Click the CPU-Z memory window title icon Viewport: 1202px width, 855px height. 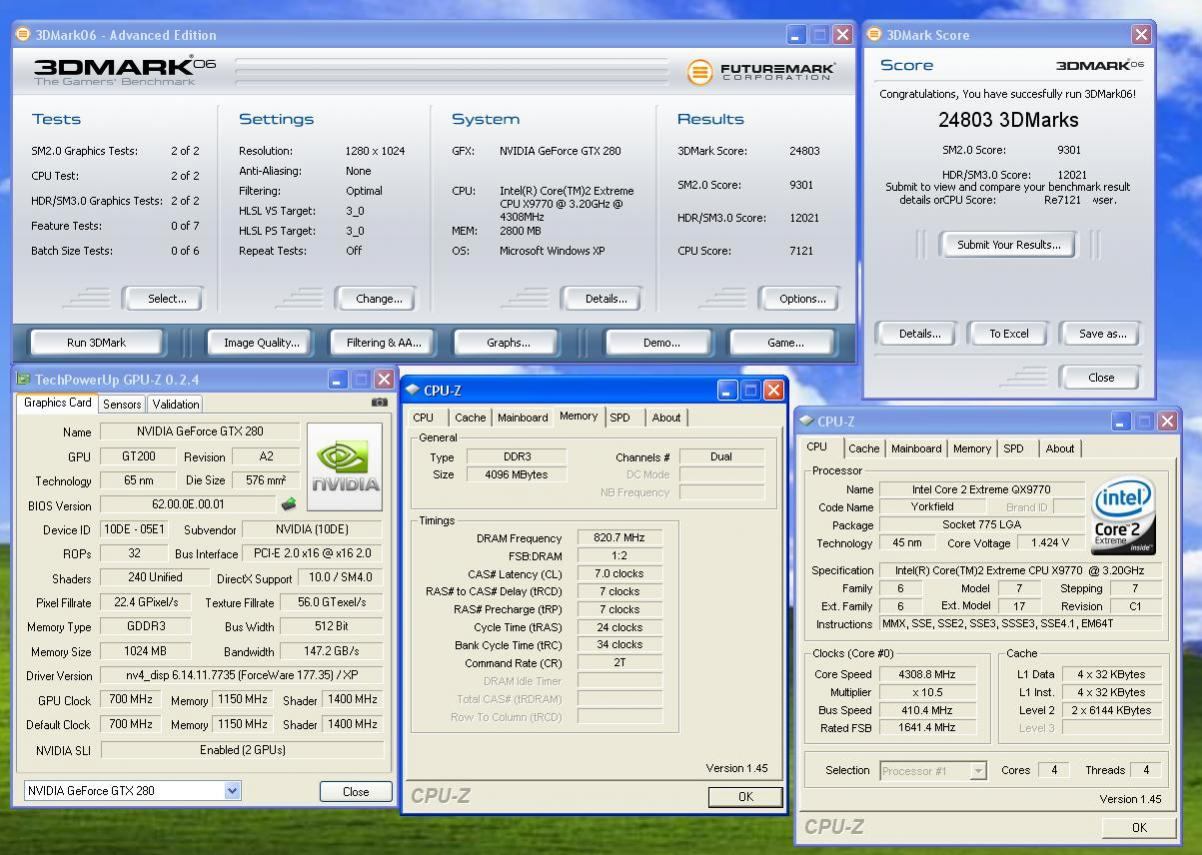coord(412,390)
